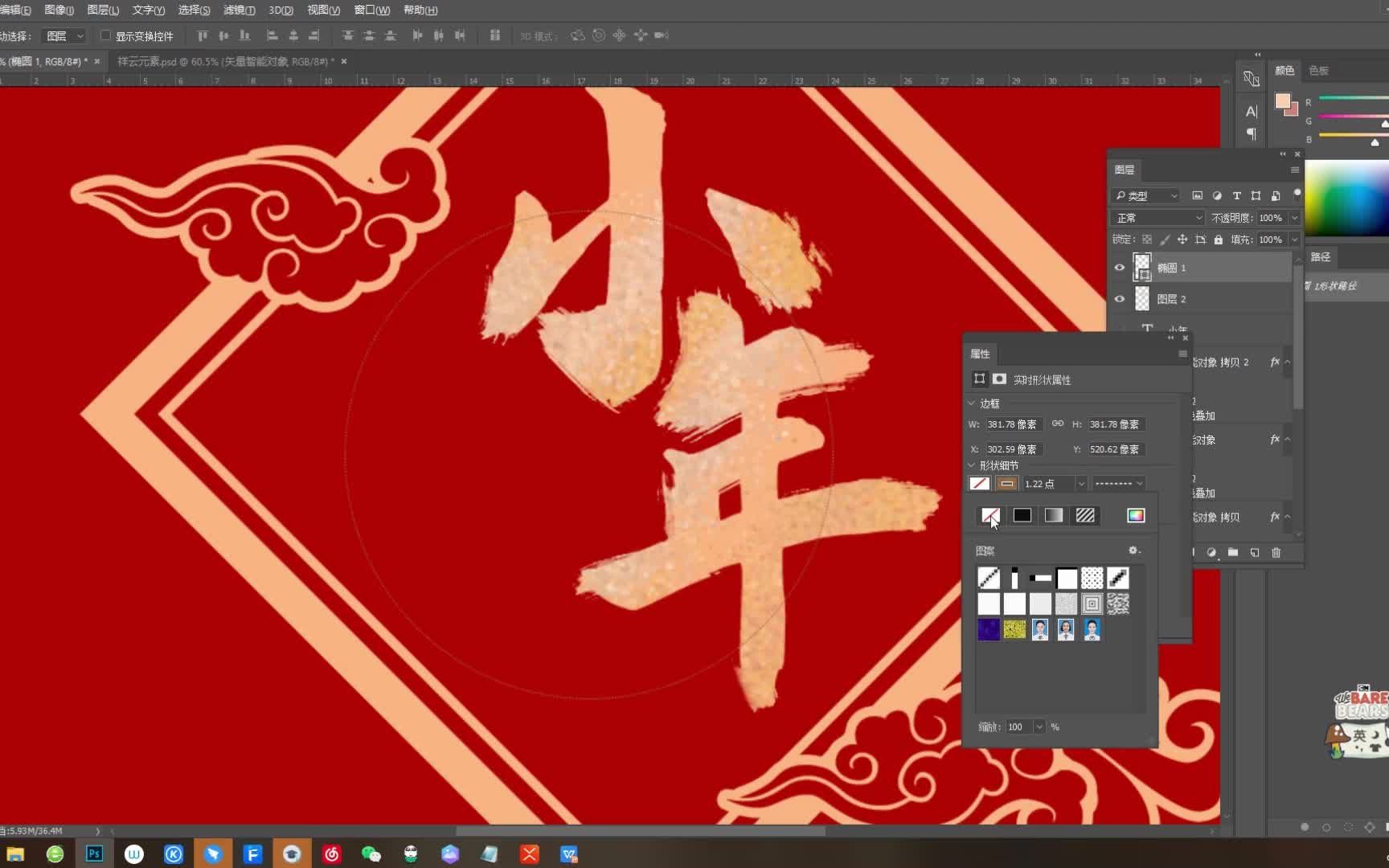The width and height of the screenshot is (1389, 868).
Task: Open the layer blend mode dropdown showing 正常
Action: (1157, 217)
